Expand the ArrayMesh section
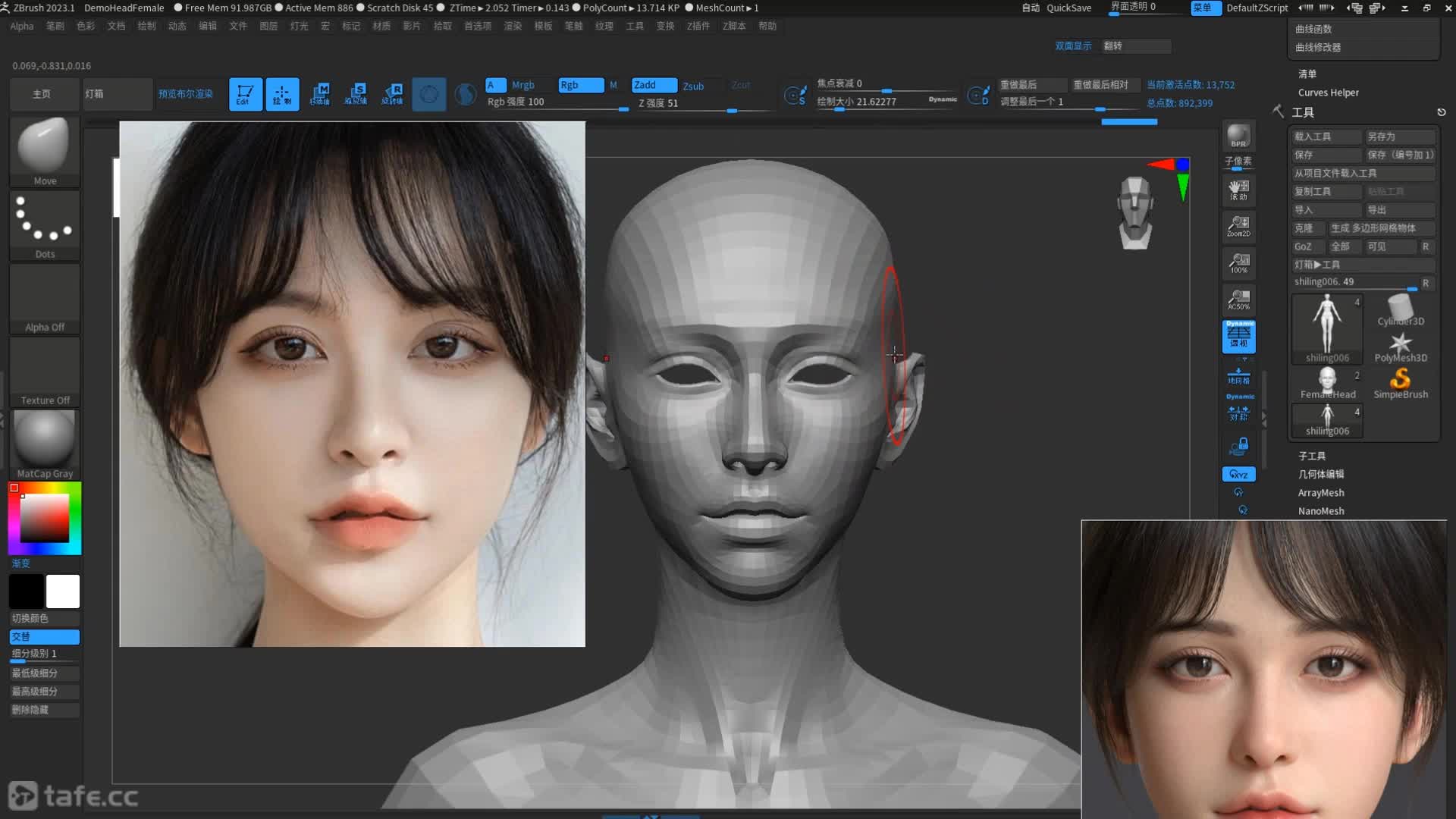Image resolution: width=1456 pixels, height=819 pixels. pyautogui.click(x=1321, y=493)
